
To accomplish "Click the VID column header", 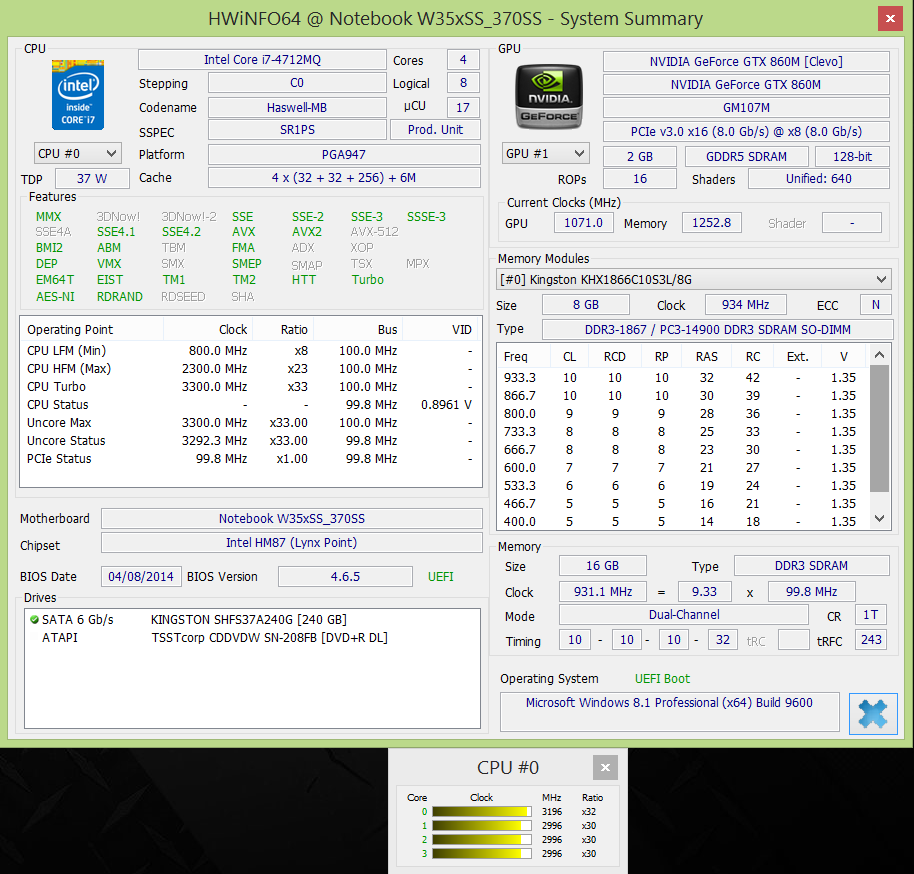I will coord(440,329).
